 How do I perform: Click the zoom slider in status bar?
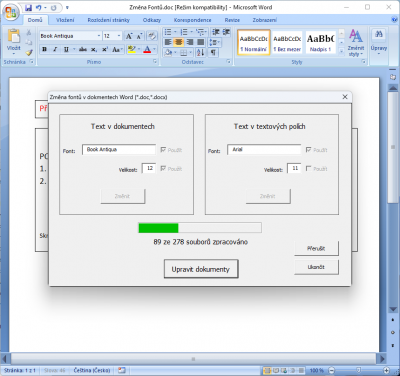[x=358, y=370]
